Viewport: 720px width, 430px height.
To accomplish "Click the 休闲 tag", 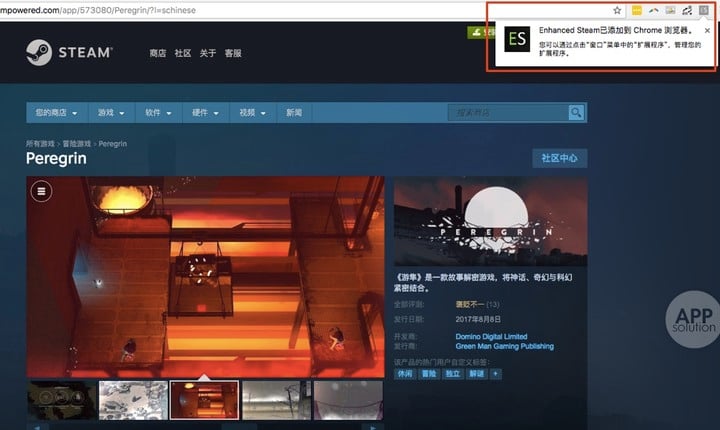I will point(405,374).
